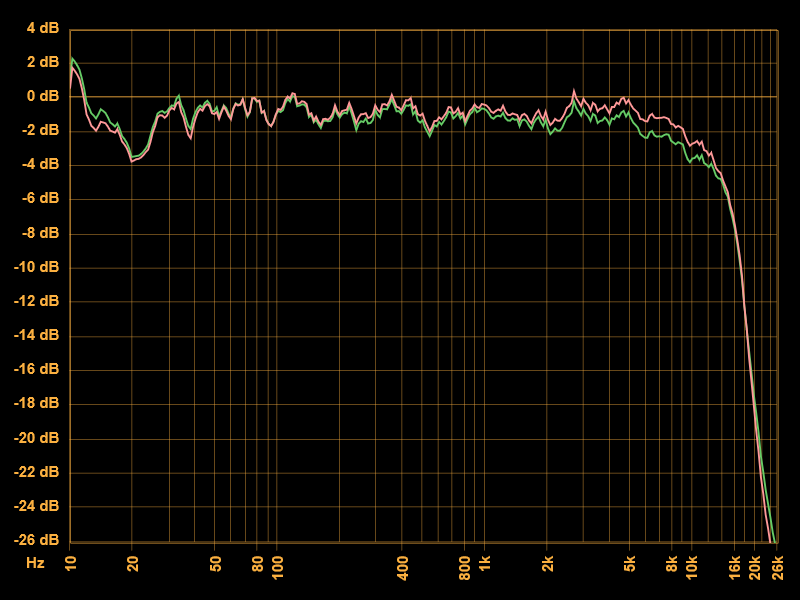800x600 pixels.
Task: Select the 1k frequency label
Action: click(485, 563)
